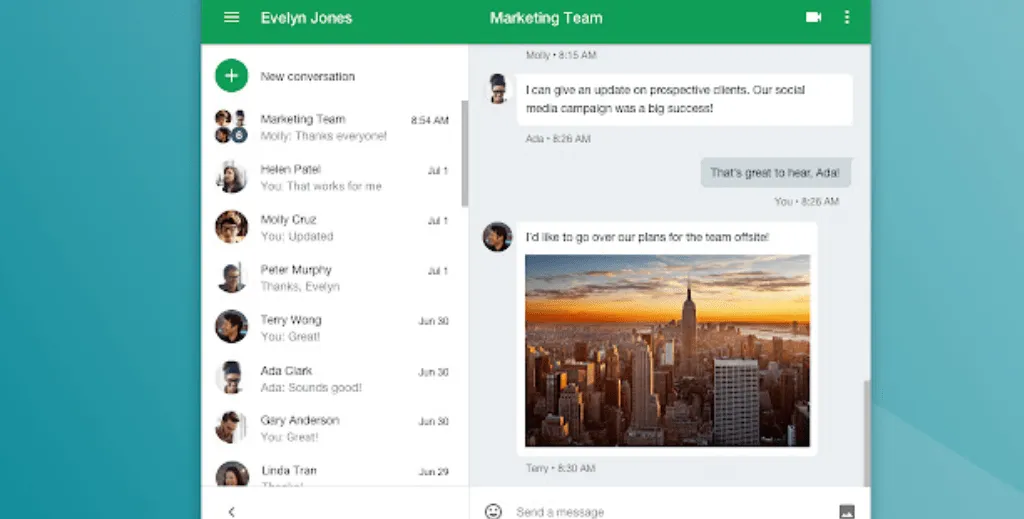This screenshot has width=1024, height=519.
Task: Click the Marketing Team group avatar
Action: [231, 126]
